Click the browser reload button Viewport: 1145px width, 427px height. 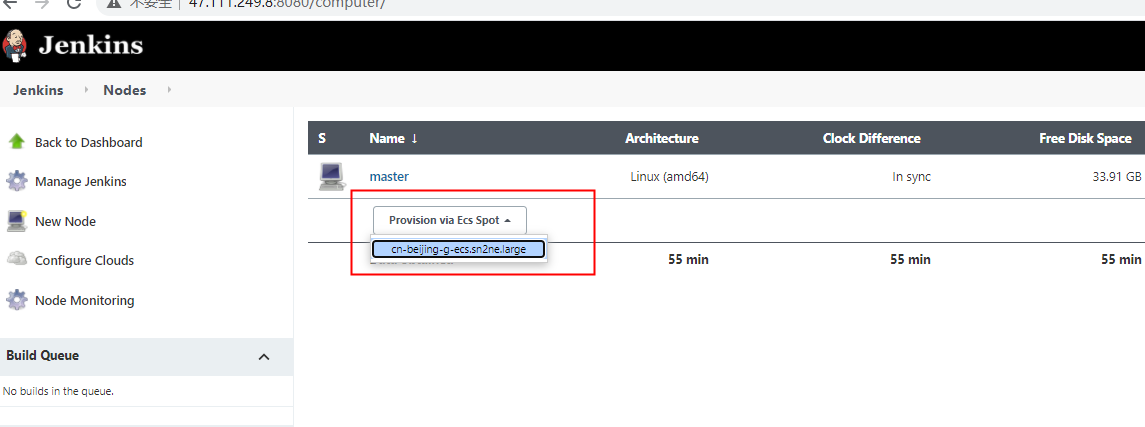pyautogui.click(x=73, y=4)
